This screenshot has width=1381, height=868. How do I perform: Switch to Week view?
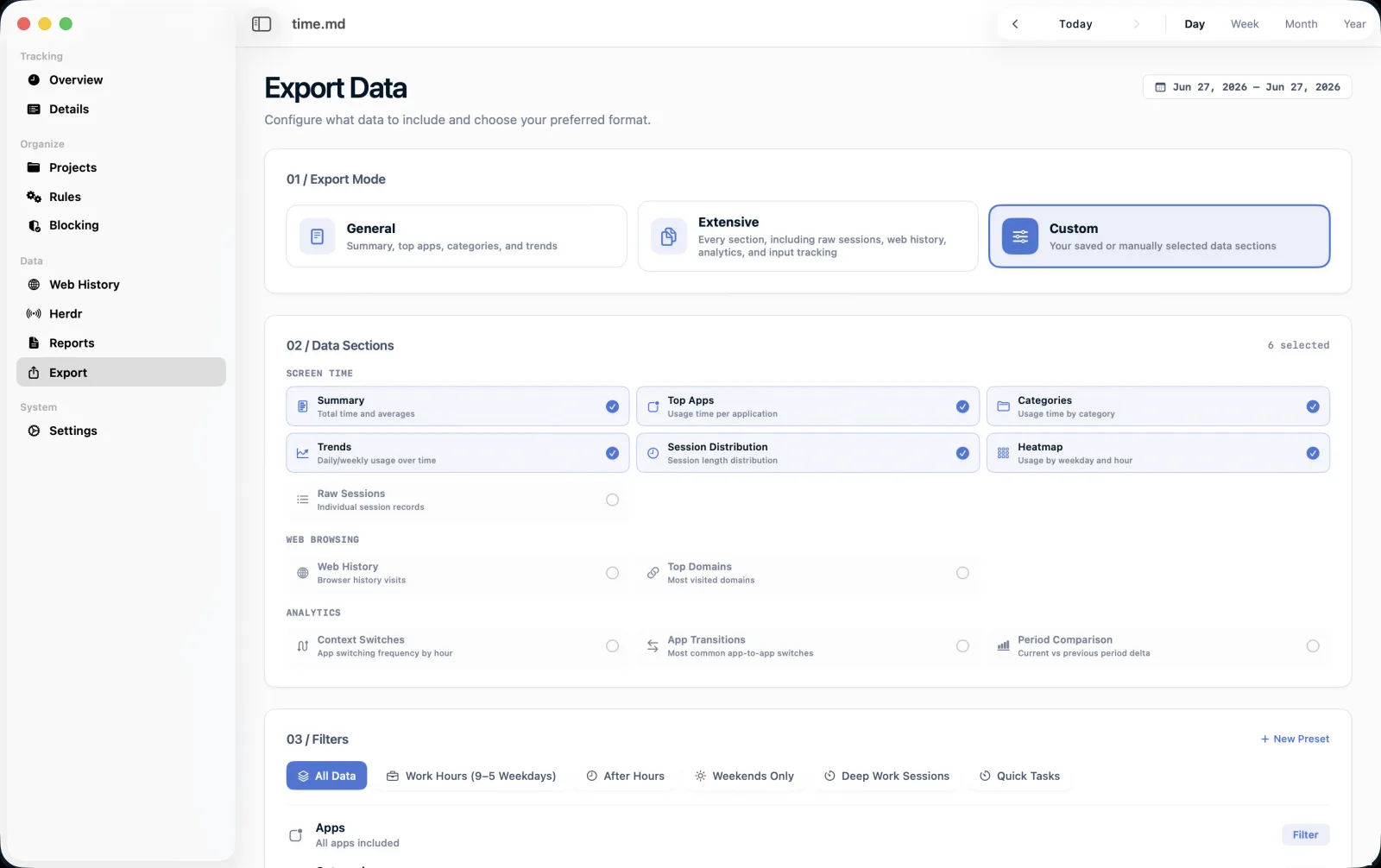1245,24
